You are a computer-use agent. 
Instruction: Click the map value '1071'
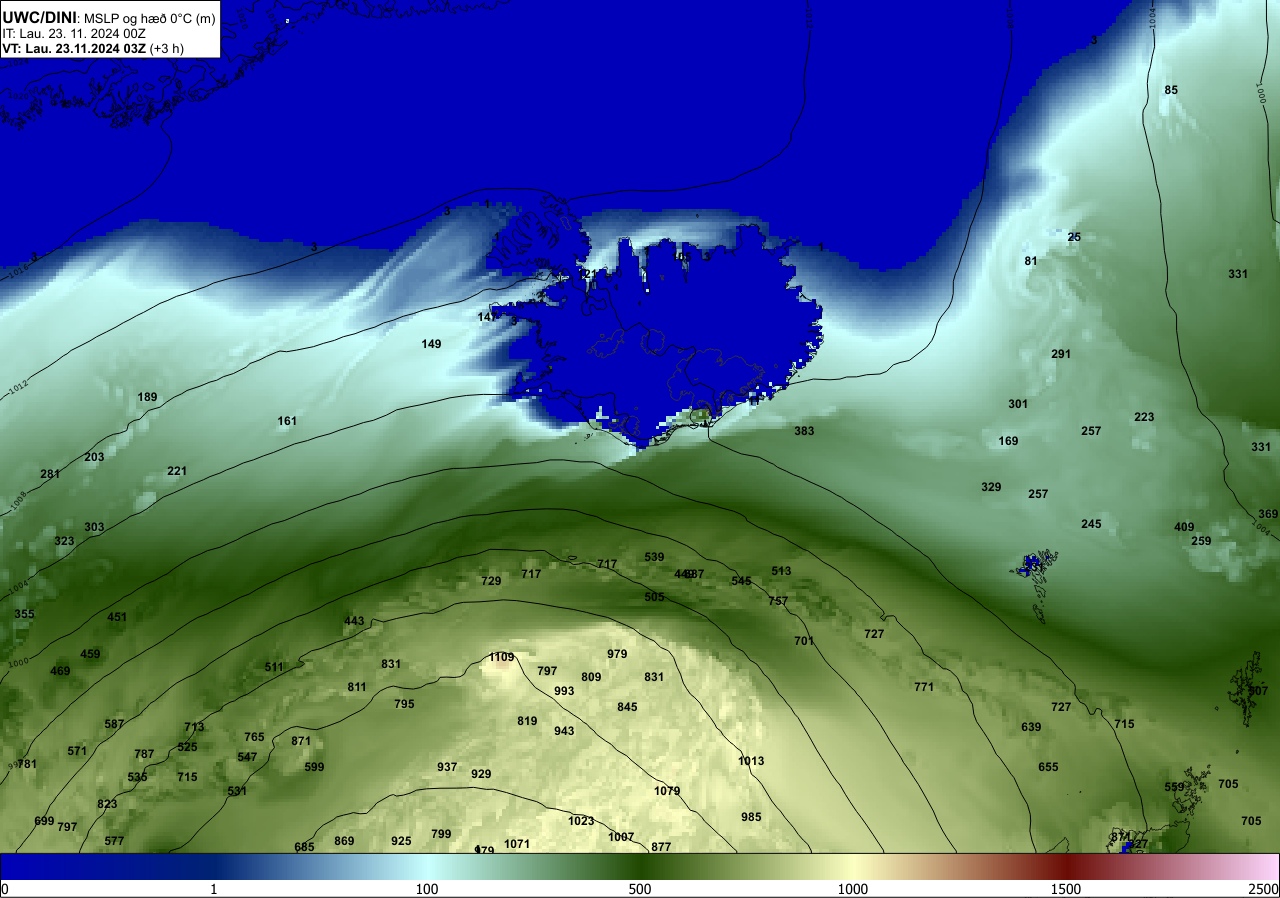(517, 844)
